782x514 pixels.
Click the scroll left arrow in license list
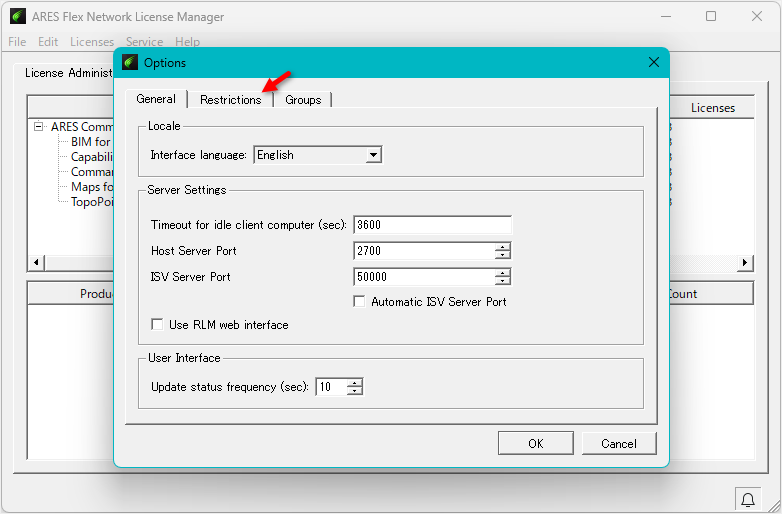tap(36, 262)
